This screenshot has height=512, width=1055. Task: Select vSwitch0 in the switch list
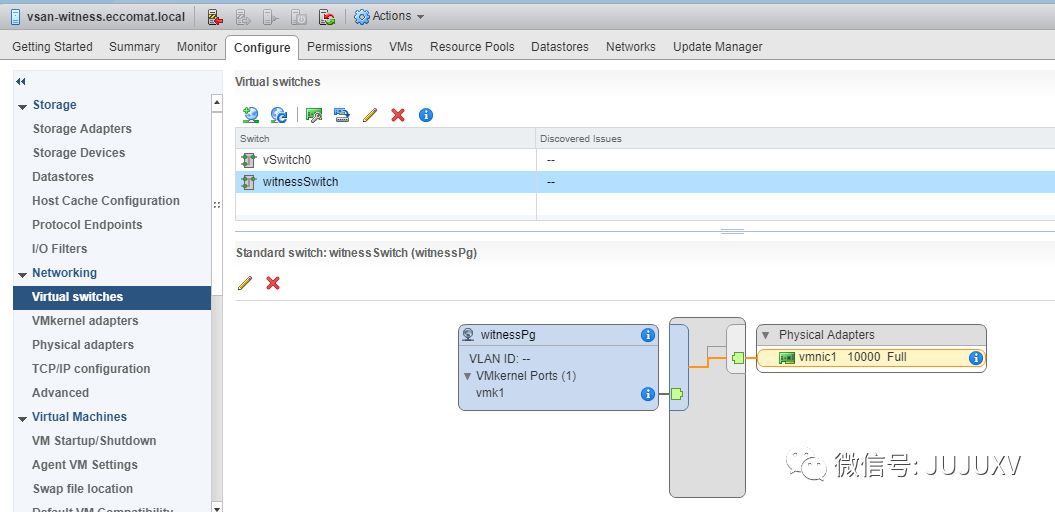[287, 160]
